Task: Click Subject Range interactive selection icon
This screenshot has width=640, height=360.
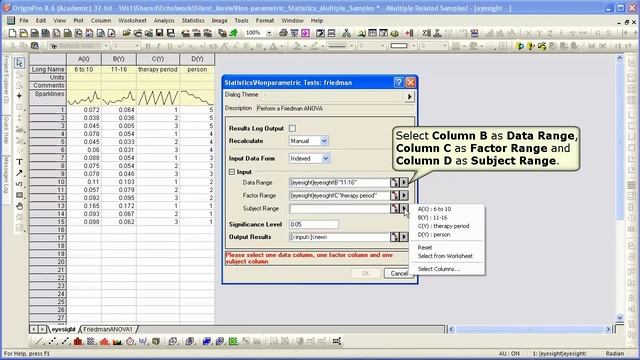Action: (394, 209)
